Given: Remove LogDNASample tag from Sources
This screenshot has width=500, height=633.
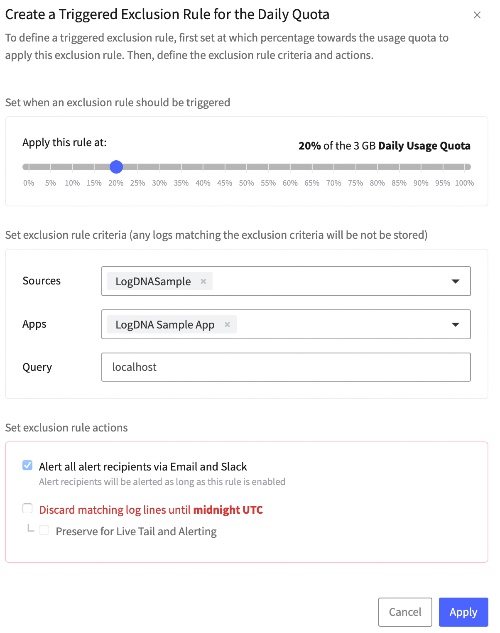Looking at the screenshot, I should pos(203,281).
